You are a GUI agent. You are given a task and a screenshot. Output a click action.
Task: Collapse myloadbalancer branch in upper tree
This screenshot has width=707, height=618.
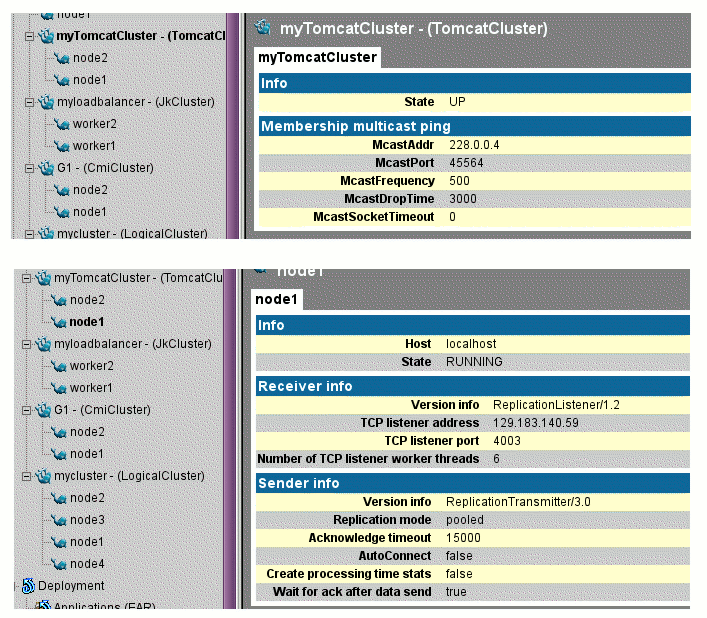coord(29,103)
